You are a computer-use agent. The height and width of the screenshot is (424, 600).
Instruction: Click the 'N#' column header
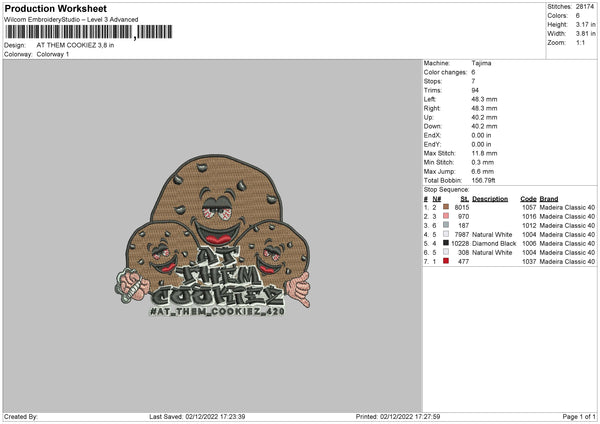437,199
